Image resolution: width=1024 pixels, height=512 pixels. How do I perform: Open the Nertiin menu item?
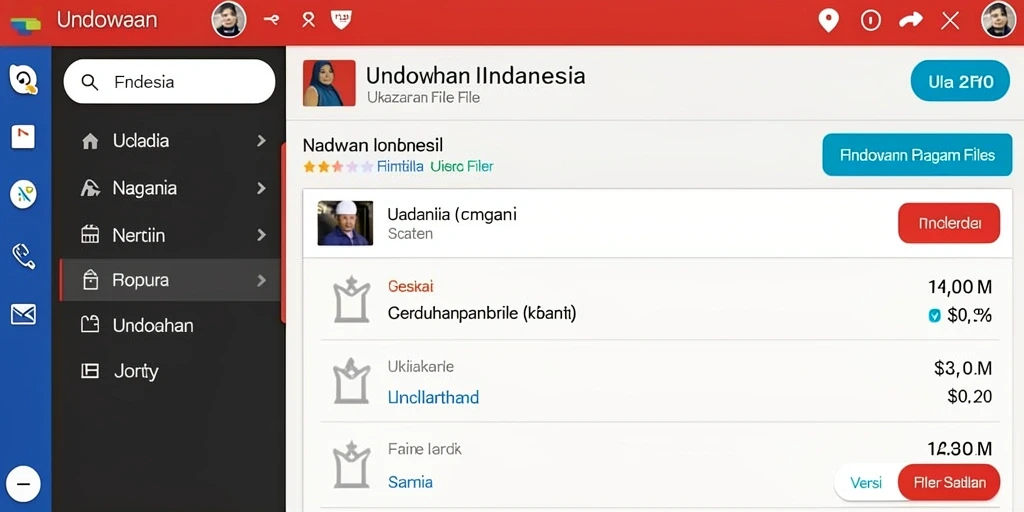coord(170,234)
